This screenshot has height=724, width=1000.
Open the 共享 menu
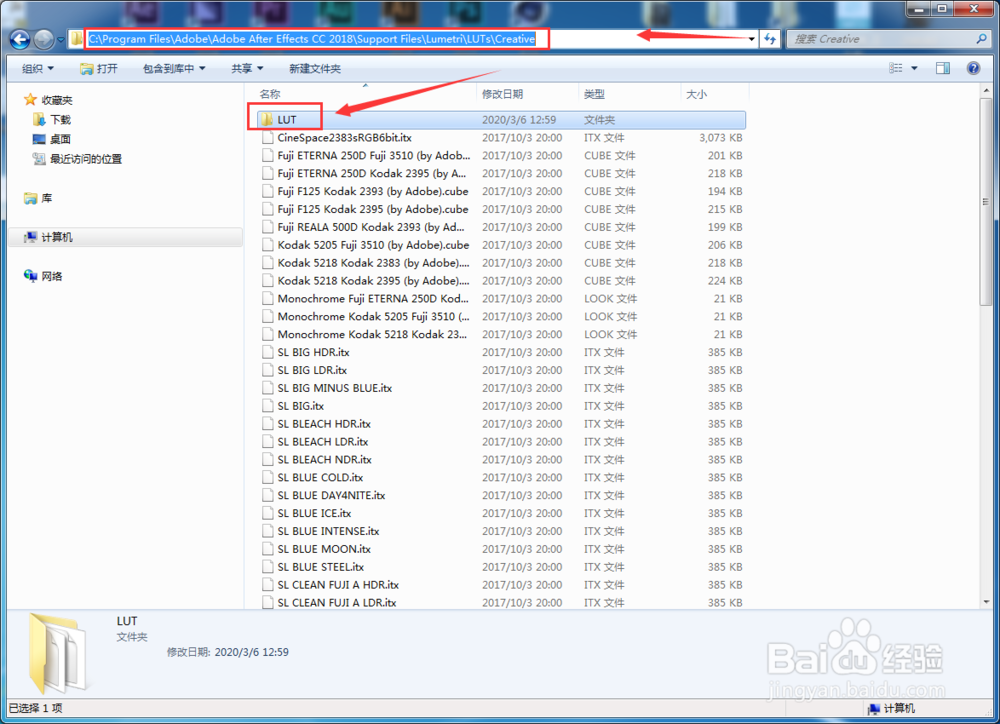[x=247, y=68]
